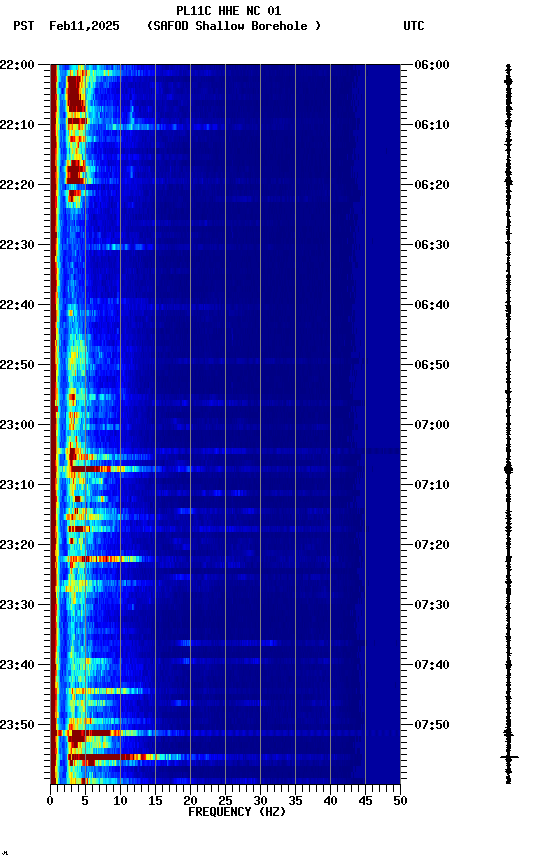Click the 23:40 PST time label
This screenshot has height=864, width=552.
click(x=17, y=665)
